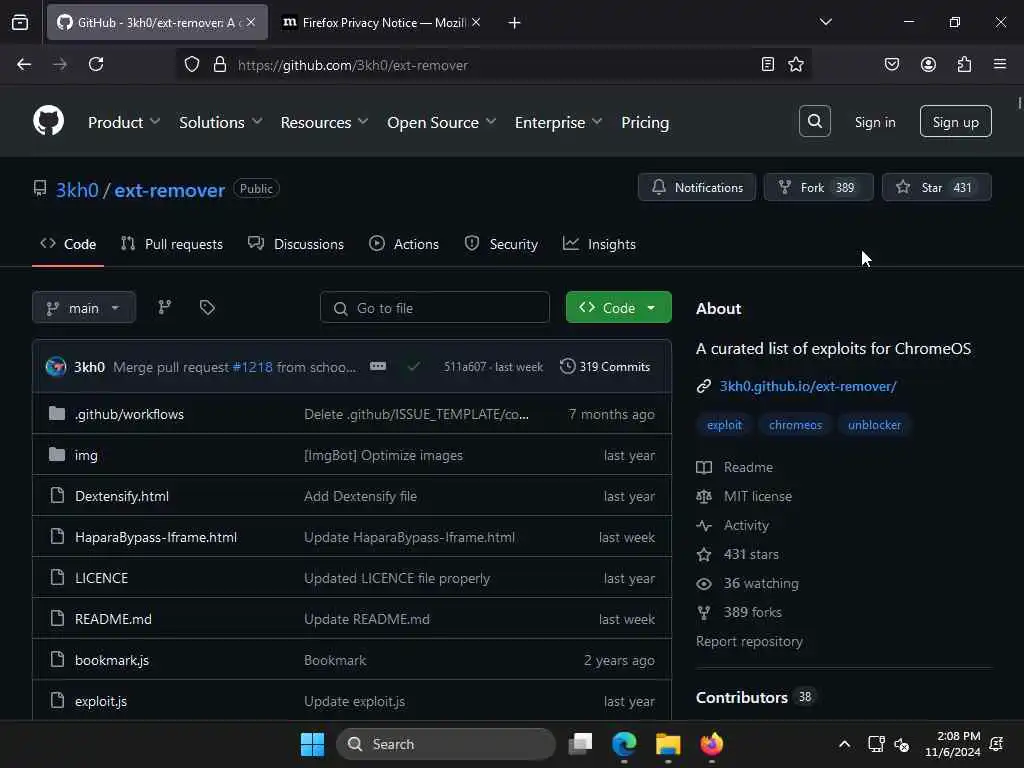
Task: Click the Report repository link
Action: pos(749,641)
